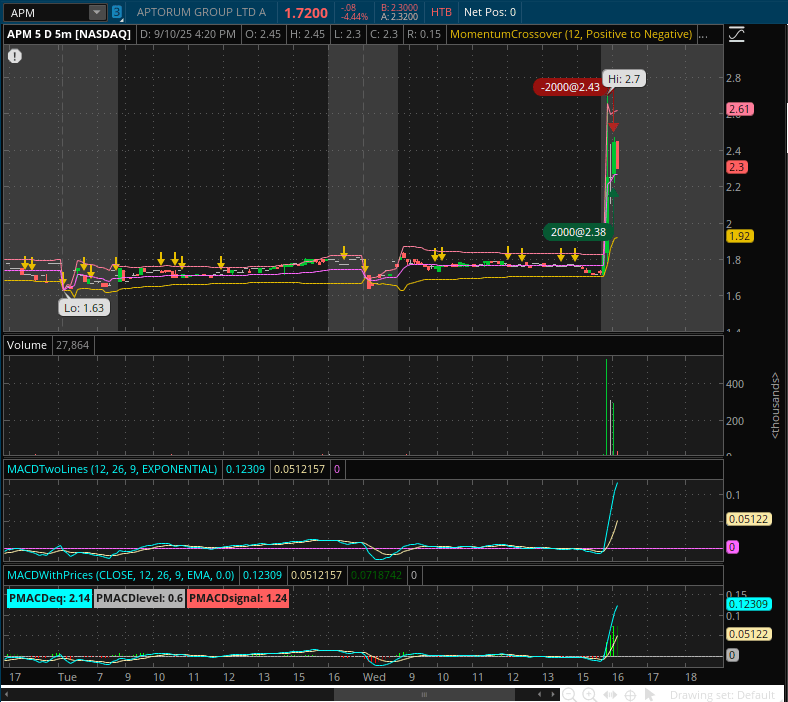
Task: Open the symbol selector dropdown arrow
Action: coord(97,13)
